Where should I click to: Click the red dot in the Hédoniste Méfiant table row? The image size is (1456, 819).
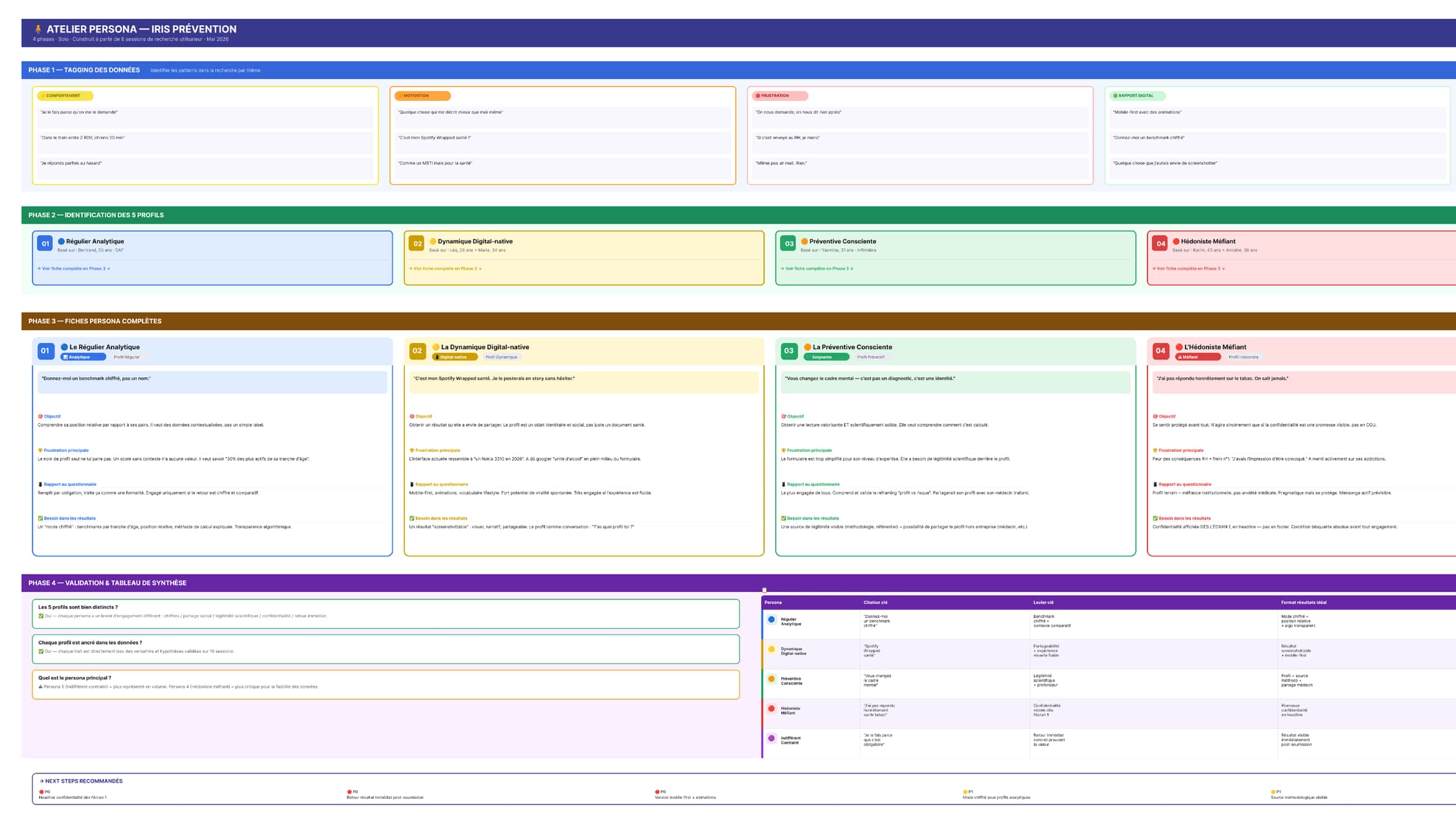(x=771, y=708)
